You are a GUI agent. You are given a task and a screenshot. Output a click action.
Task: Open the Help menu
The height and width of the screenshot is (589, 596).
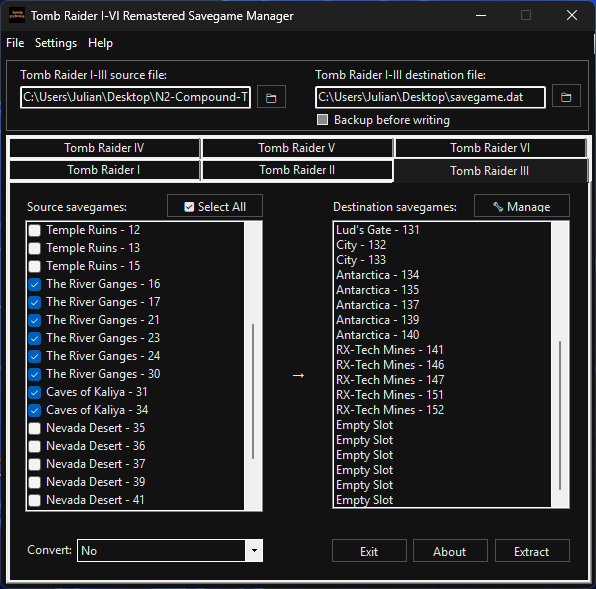100,43
